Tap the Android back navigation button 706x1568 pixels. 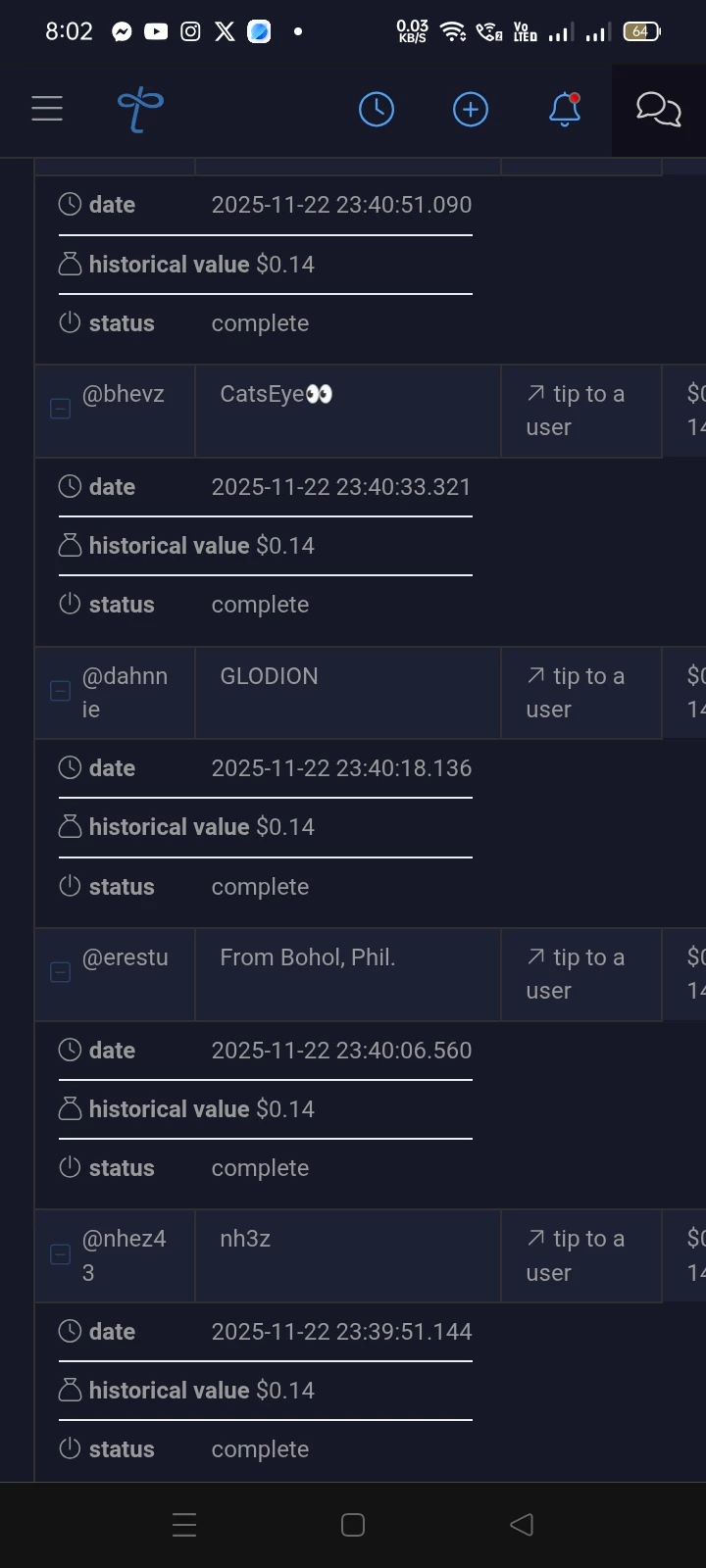tap(522, 1525)
